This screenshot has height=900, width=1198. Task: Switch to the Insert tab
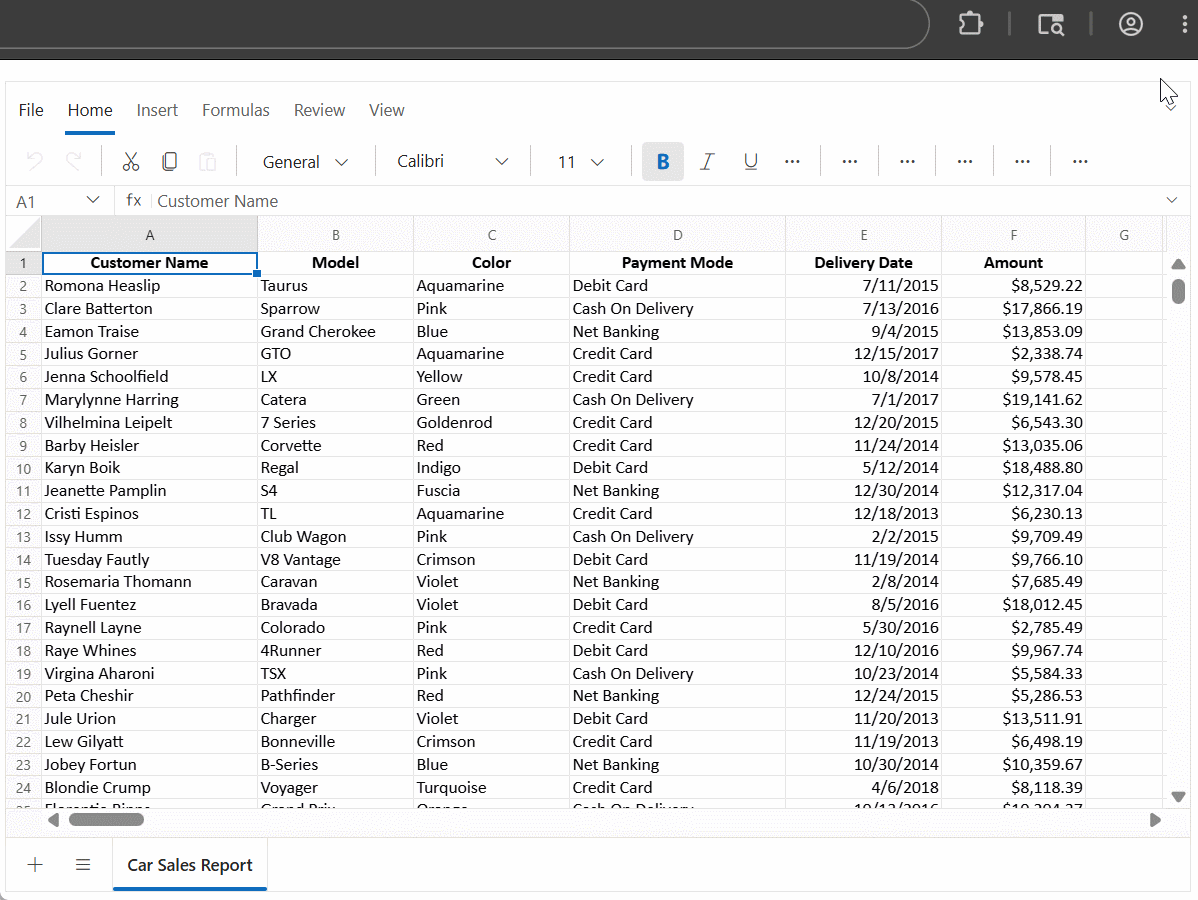157,110
